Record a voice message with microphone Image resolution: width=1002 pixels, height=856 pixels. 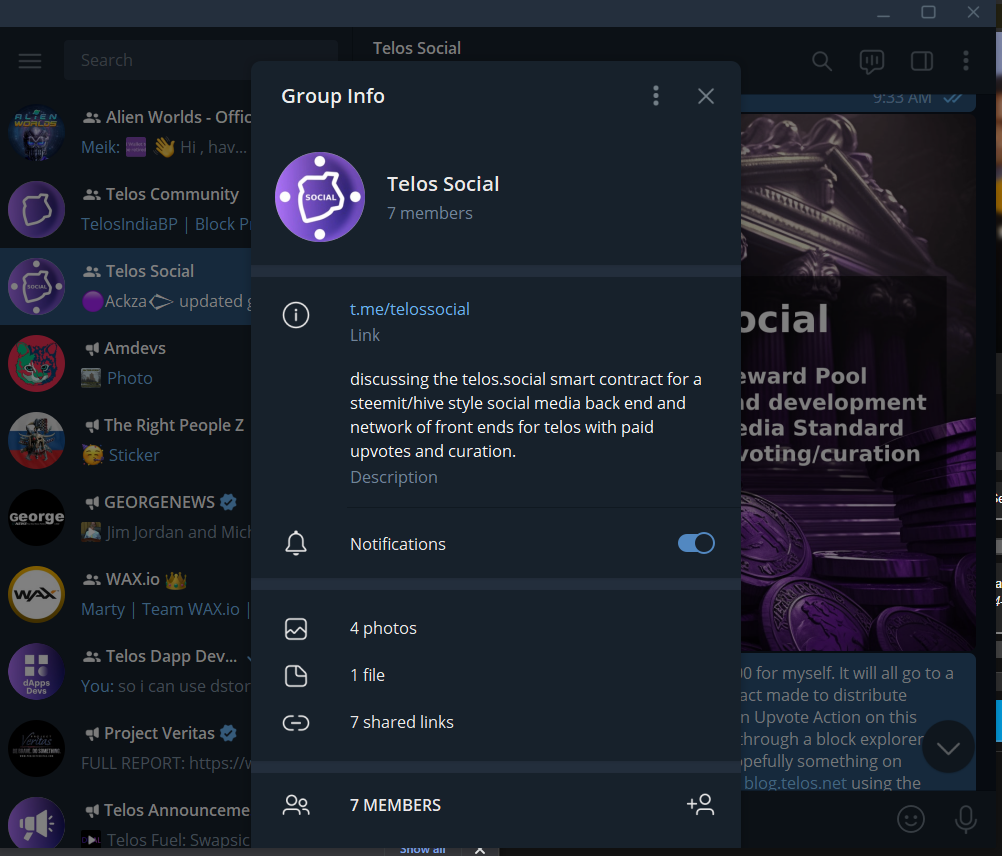click(x=966, y=819)
